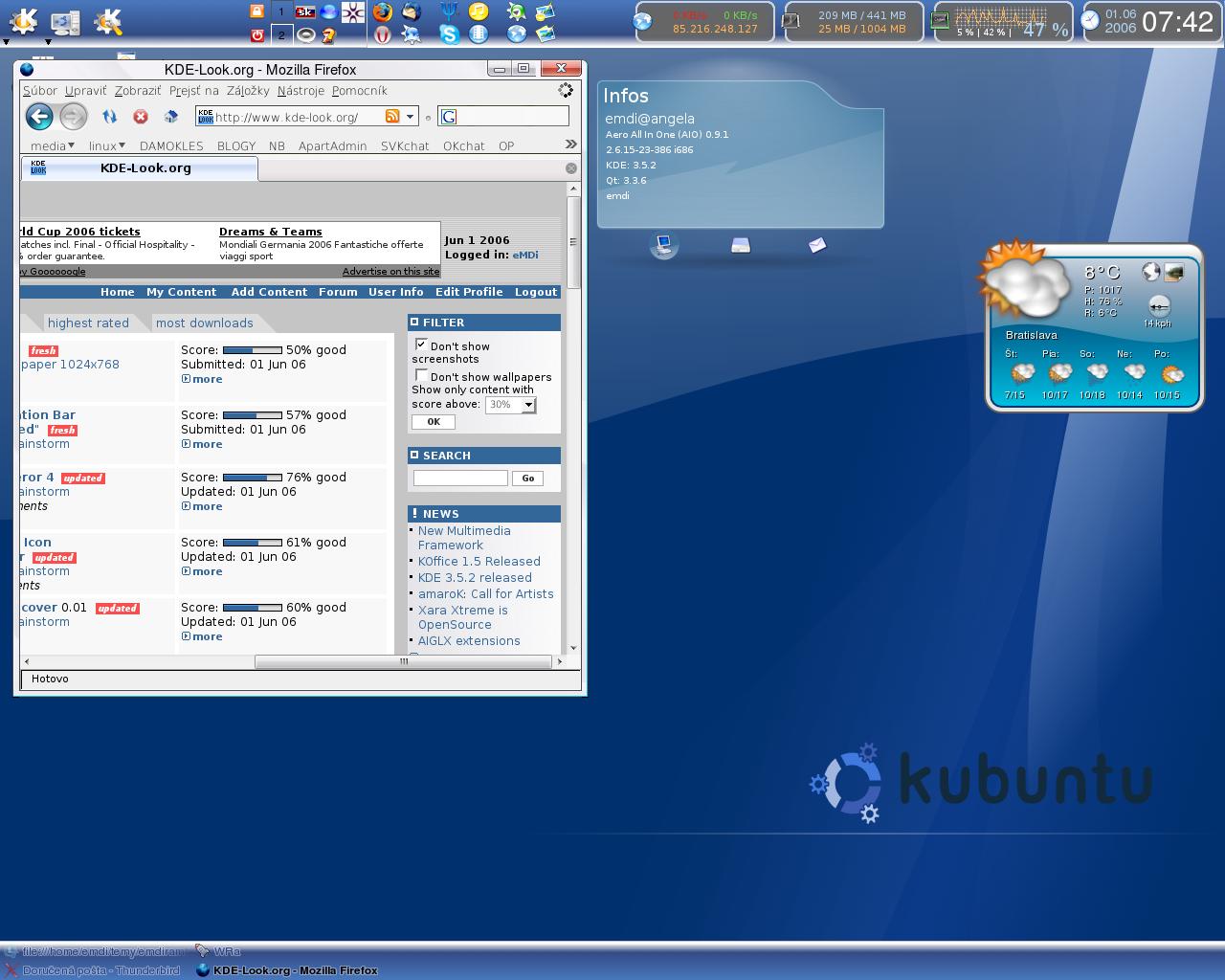This screenshot has width=1225, height=980.
Task: Click the network globe icon in monitor
Action: coord(643,21)
